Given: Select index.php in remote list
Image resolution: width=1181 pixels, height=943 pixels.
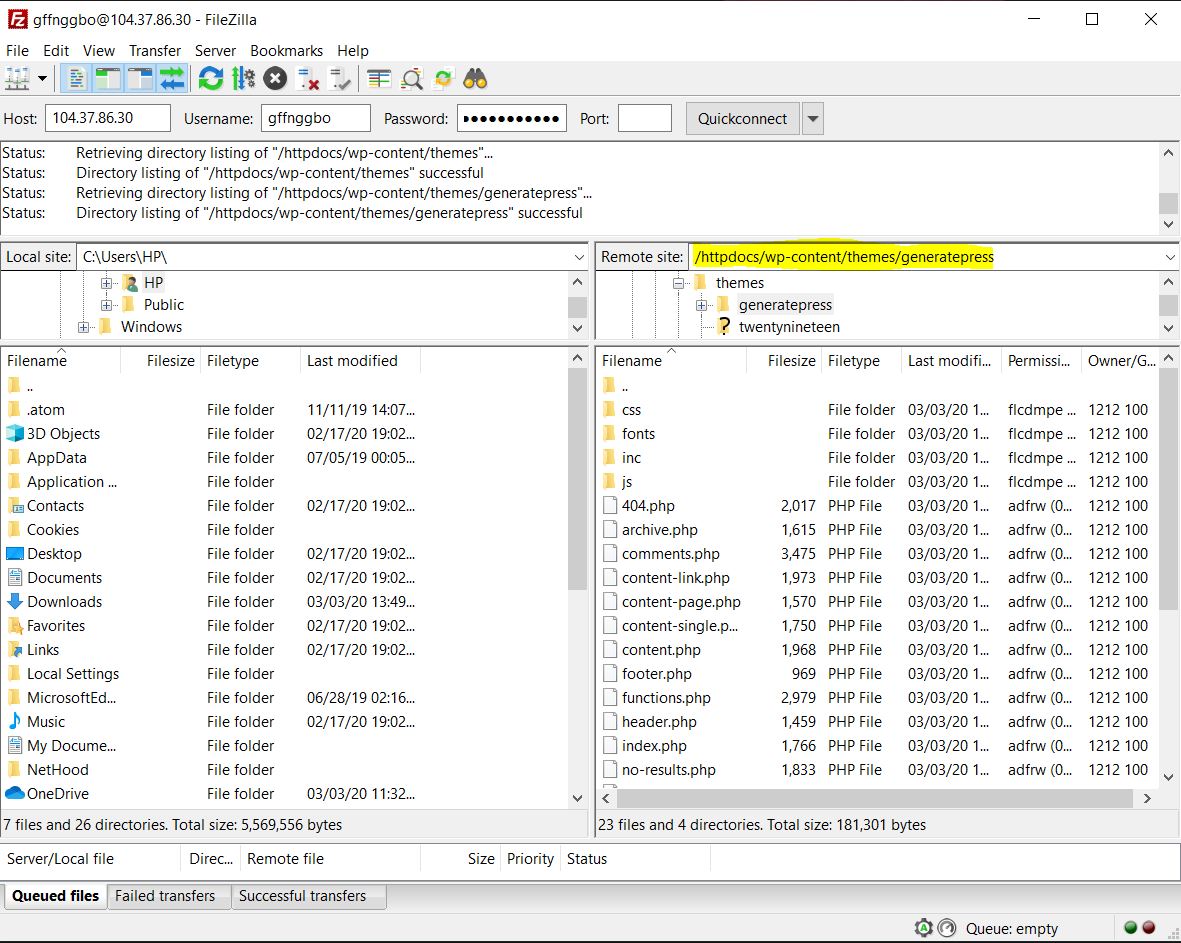Looking at the screenshot, I should [654, 746].
